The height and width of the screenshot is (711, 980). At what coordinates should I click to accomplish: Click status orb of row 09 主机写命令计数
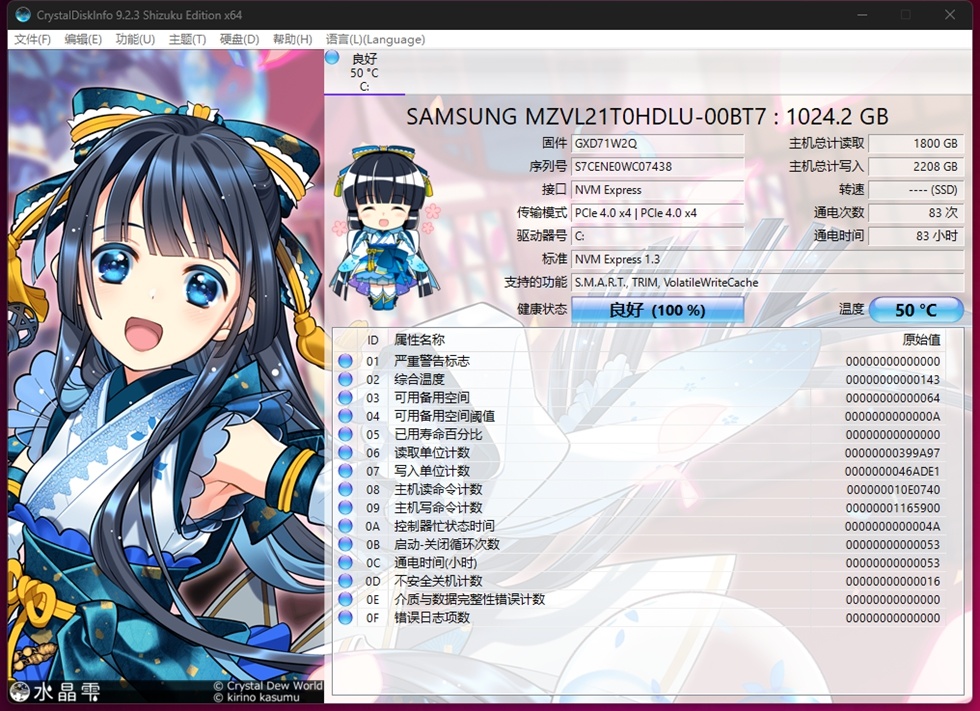[345, 507]
